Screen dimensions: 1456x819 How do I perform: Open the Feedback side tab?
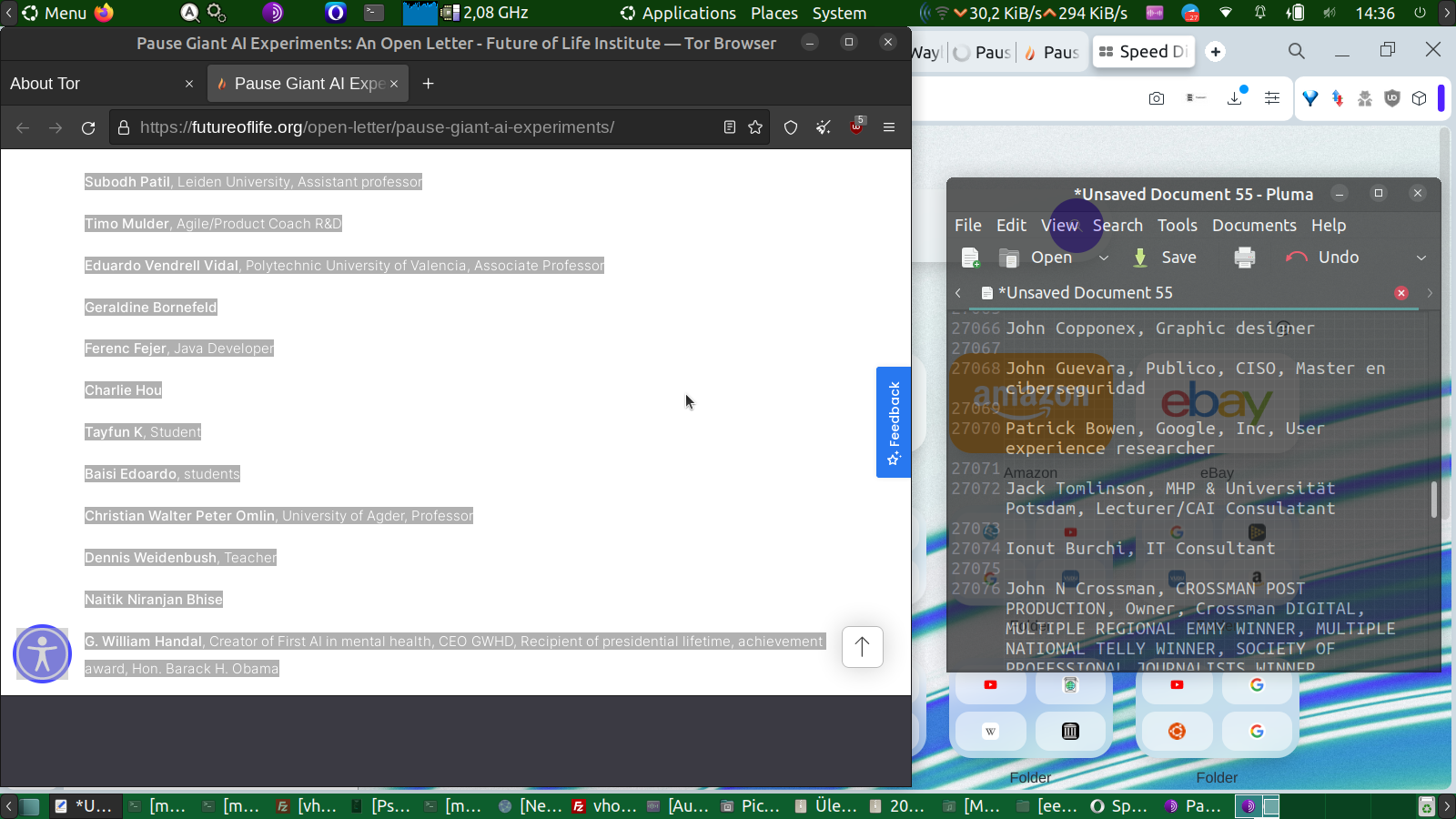(894, 422)
